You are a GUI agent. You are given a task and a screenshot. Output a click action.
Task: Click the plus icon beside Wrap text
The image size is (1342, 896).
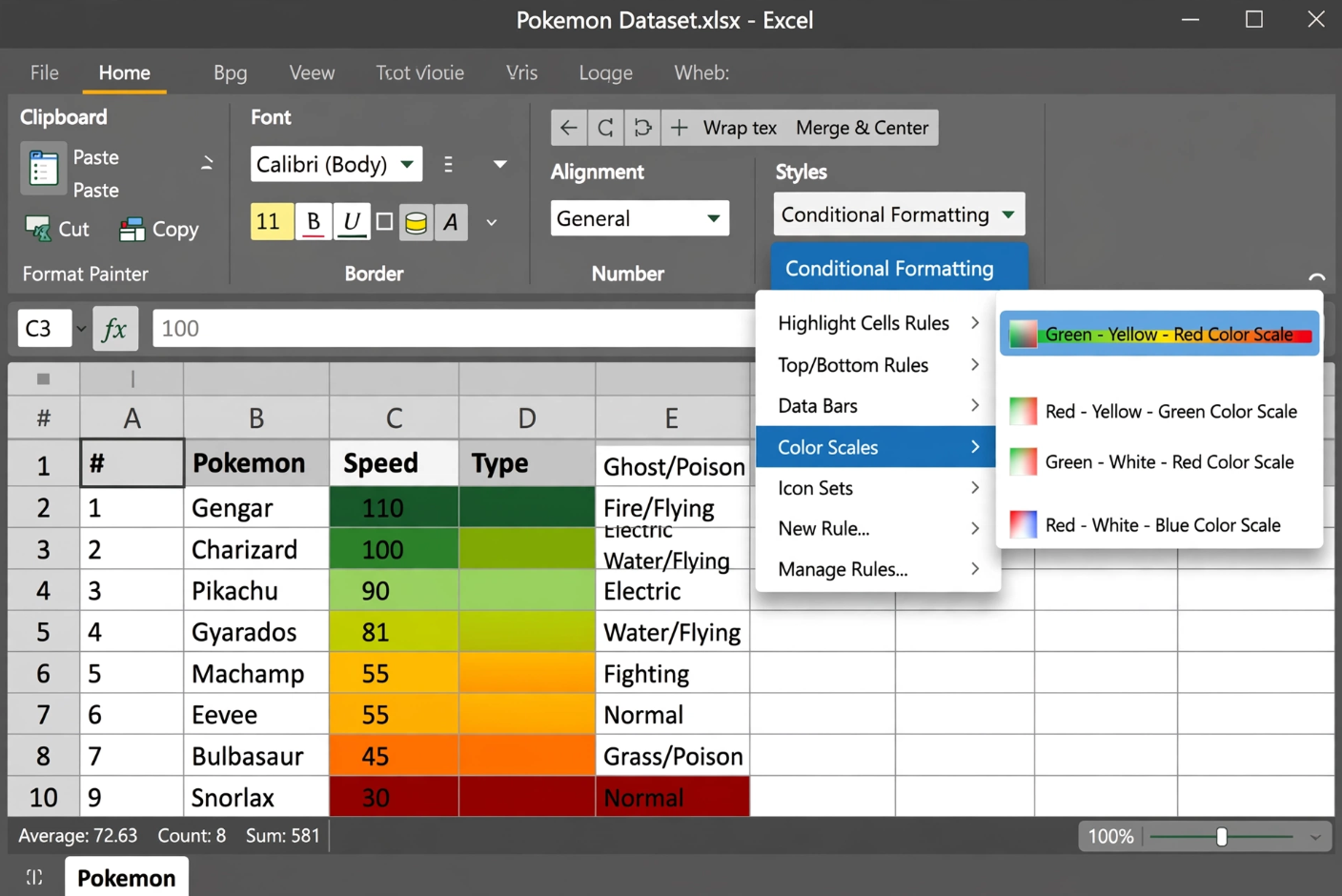[679, 128]
